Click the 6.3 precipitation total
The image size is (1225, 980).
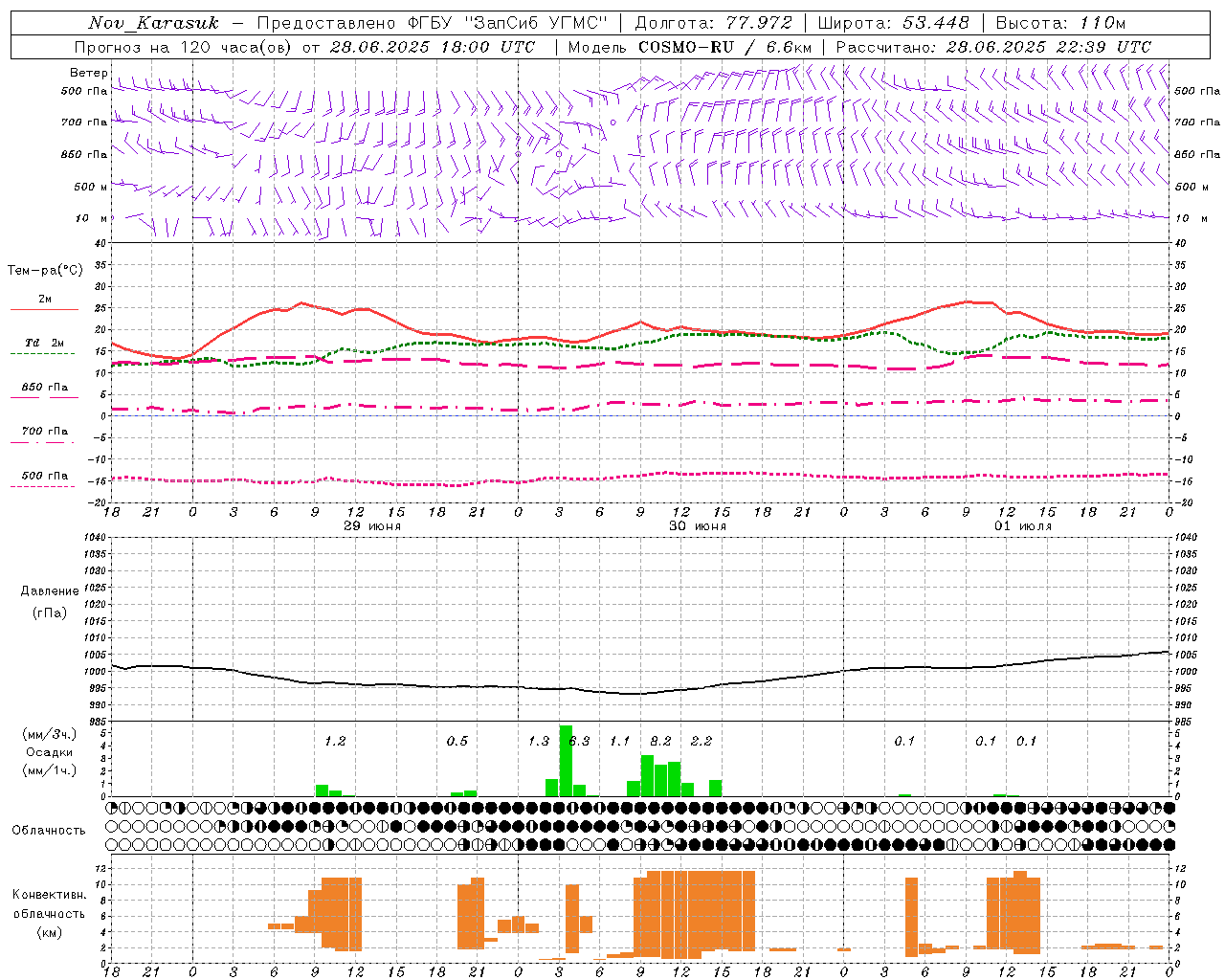click(580, 741)
